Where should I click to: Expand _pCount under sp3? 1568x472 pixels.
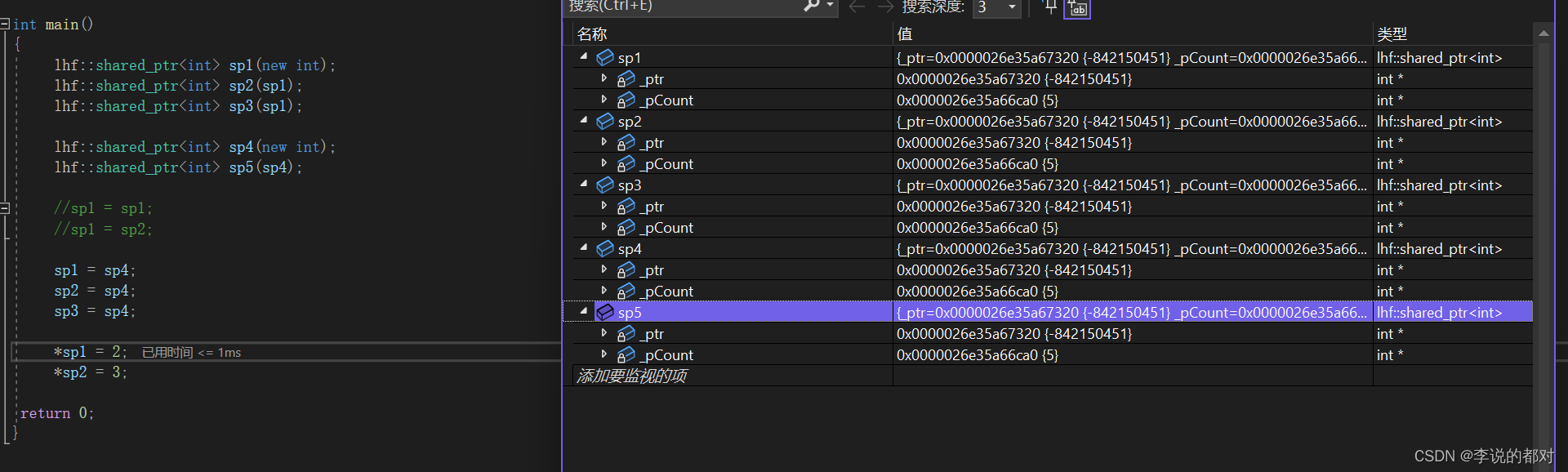(604, 227)
